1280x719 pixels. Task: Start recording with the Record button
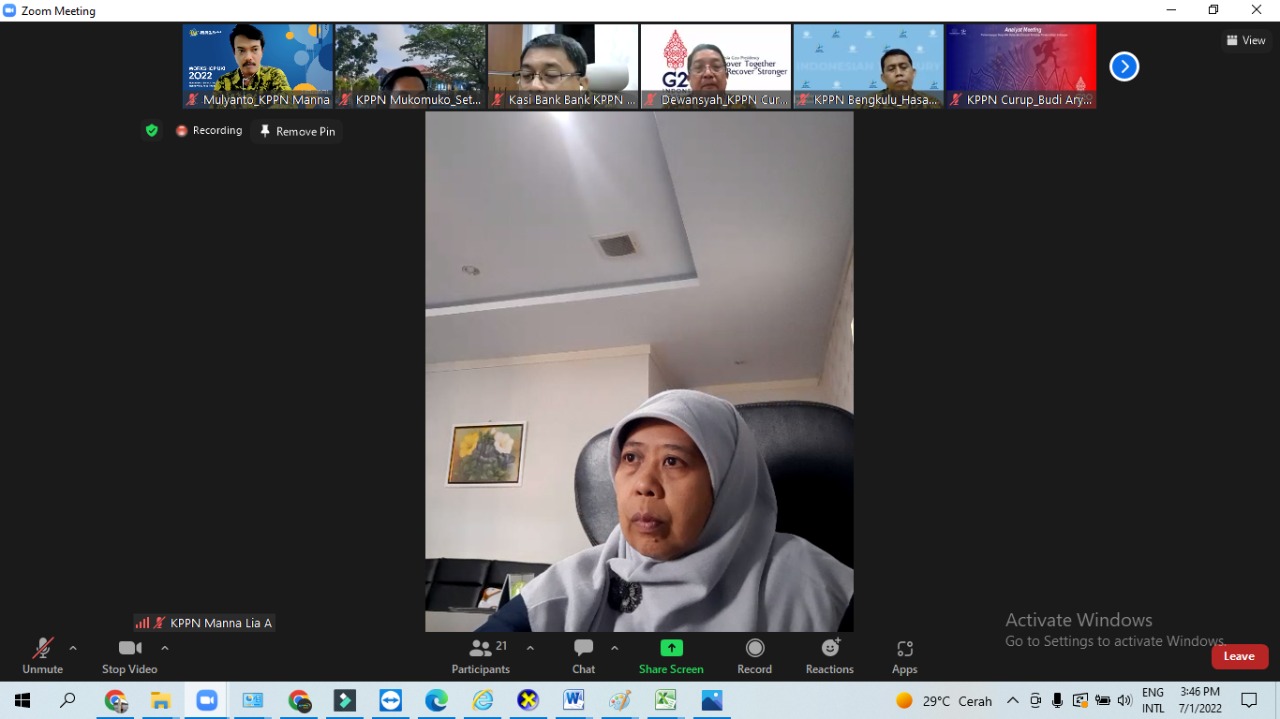click(x=755, y=656)
